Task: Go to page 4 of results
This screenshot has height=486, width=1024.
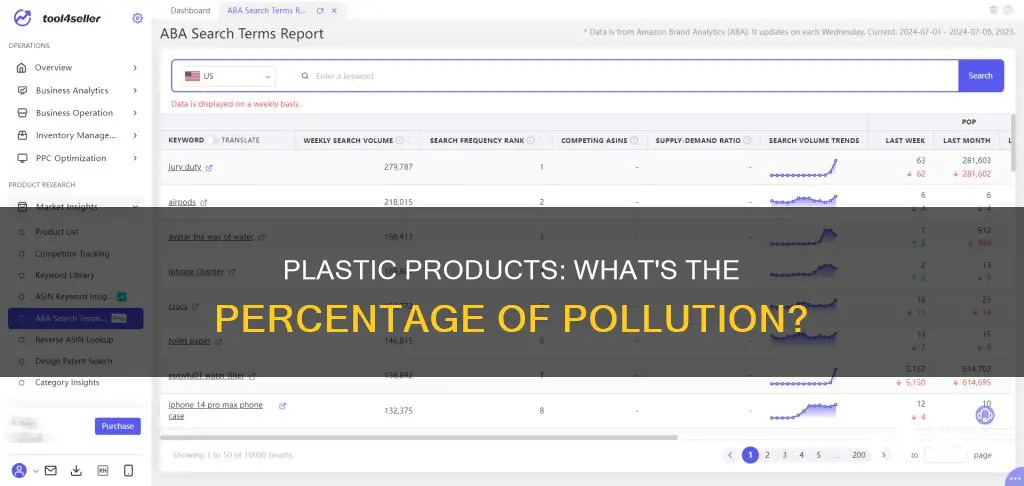Action: pos(801,455)
